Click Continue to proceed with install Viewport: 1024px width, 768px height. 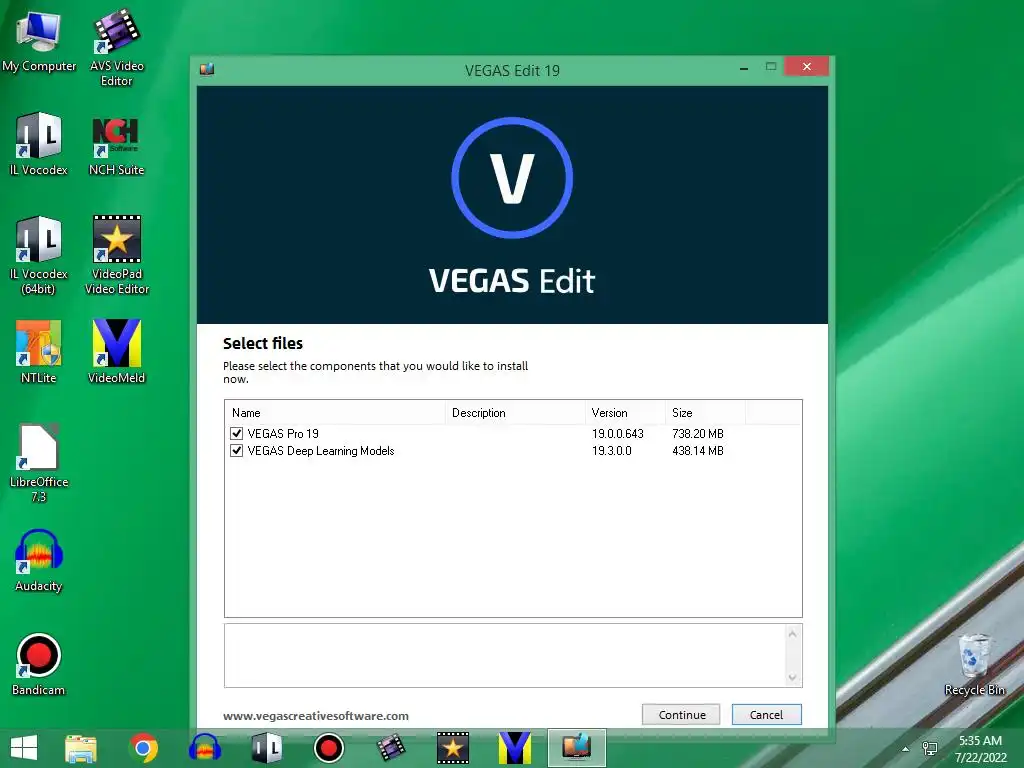pos(681,714)
